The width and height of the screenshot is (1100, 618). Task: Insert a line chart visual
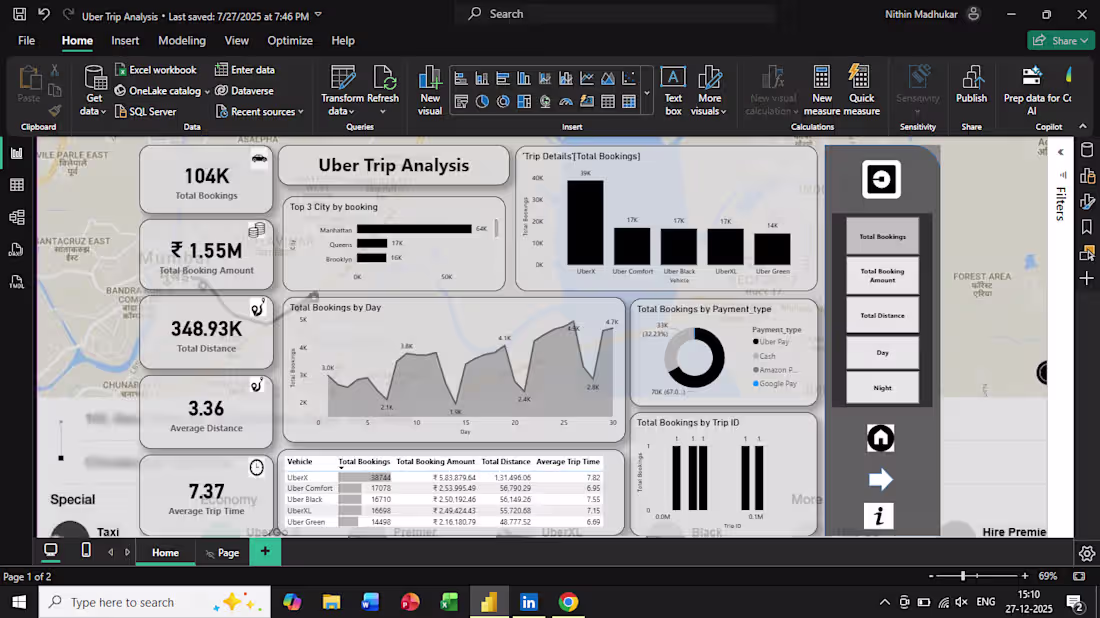[587, 79]
